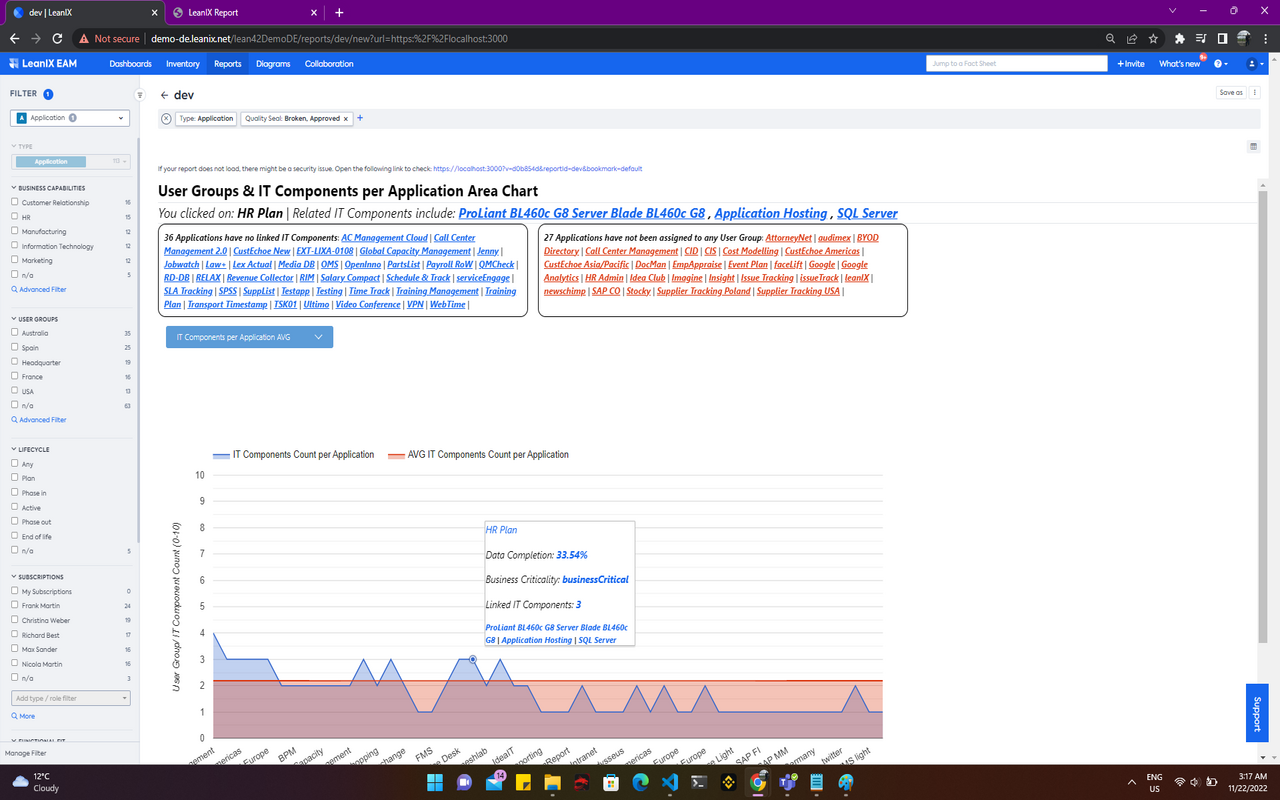Screen dimensions: 1280x800
Task: Check the Manufacturing filter checkbox
Action: pos(15,231)
